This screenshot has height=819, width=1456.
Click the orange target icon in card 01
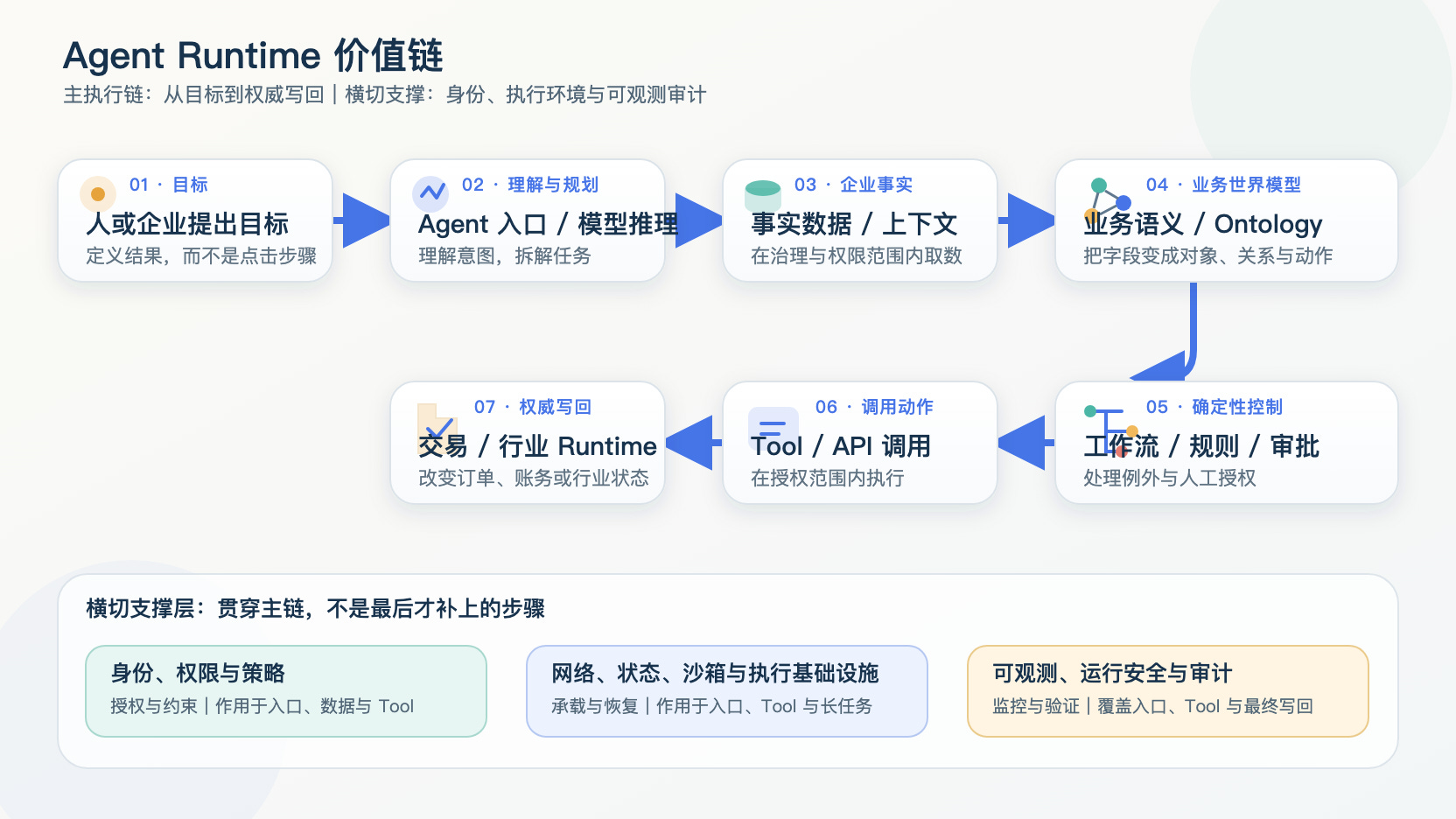coord(98,194)
